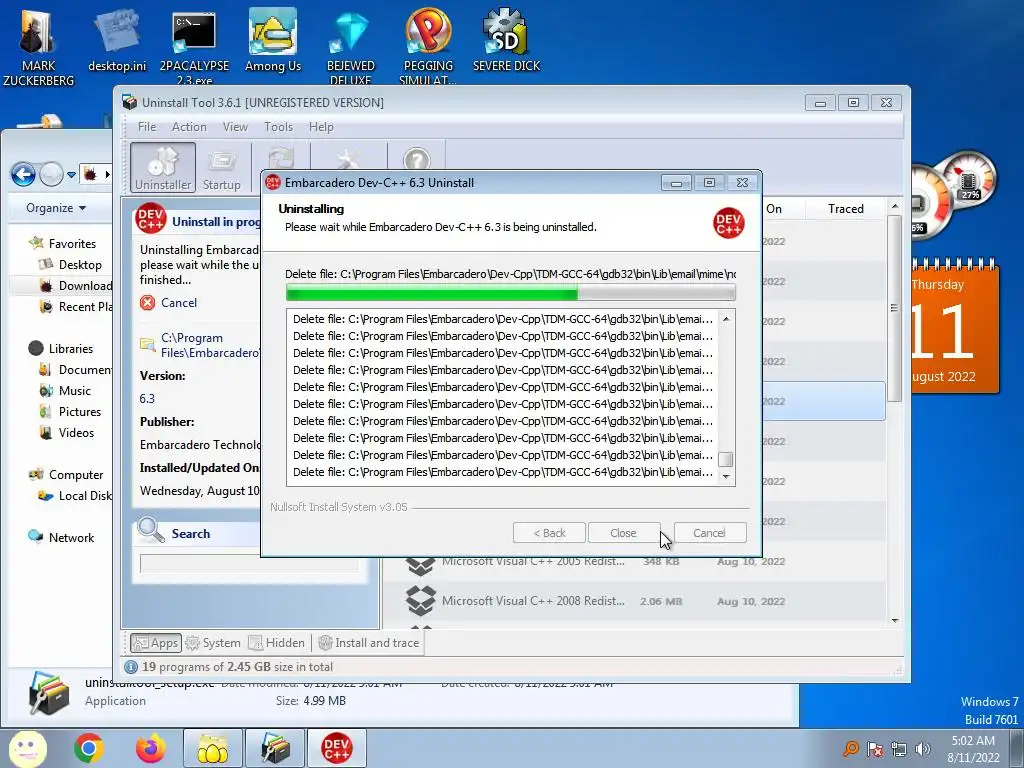Open Firefox from taskbar
This screenshot has width=1024, height=768.
pos(151,748)
